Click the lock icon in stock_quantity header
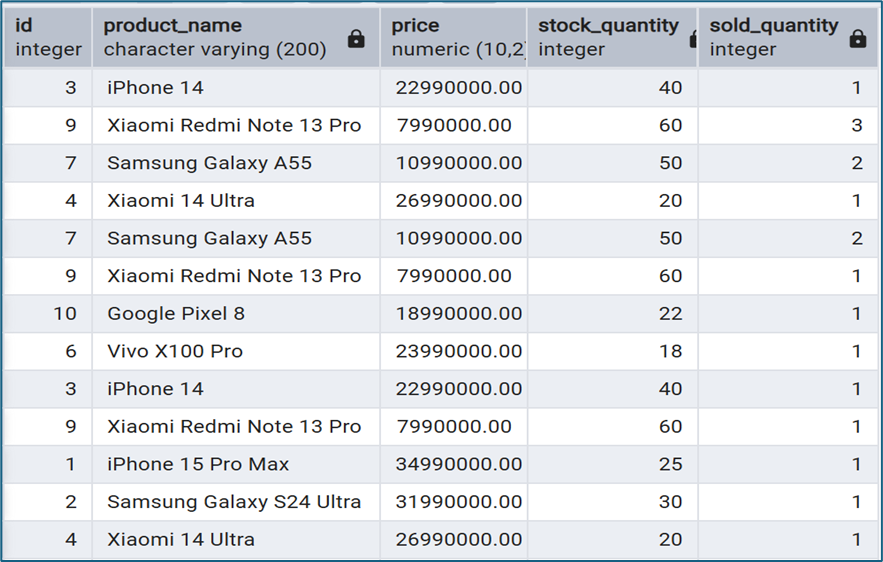This screenshot has width=883, height=562. [693, 39]
